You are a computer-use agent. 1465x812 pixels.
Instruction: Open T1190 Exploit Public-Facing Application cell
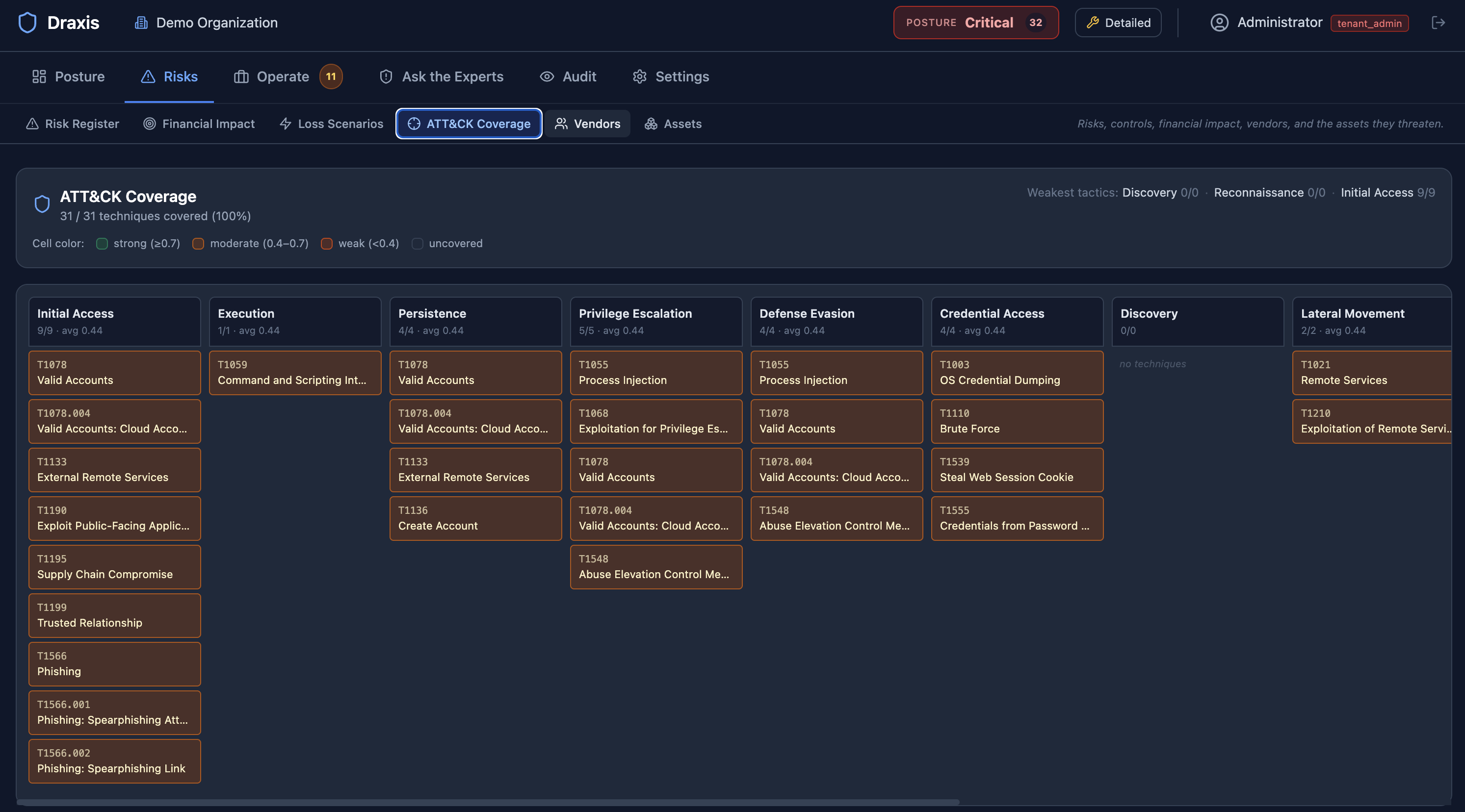tap(114, 518)
